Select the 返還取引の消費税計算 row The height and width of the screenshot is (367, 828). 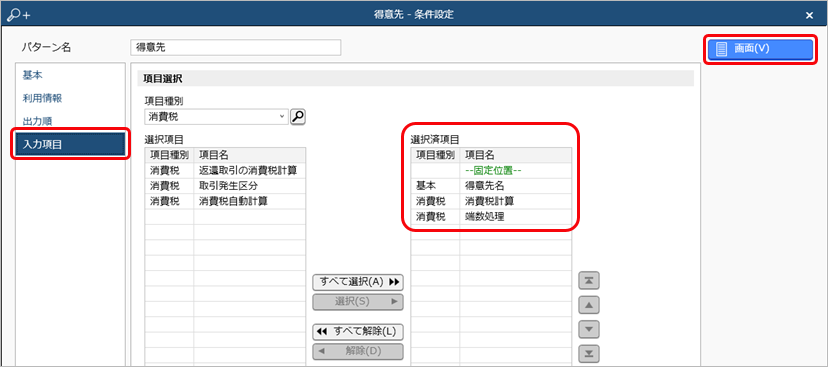[225, 171]
